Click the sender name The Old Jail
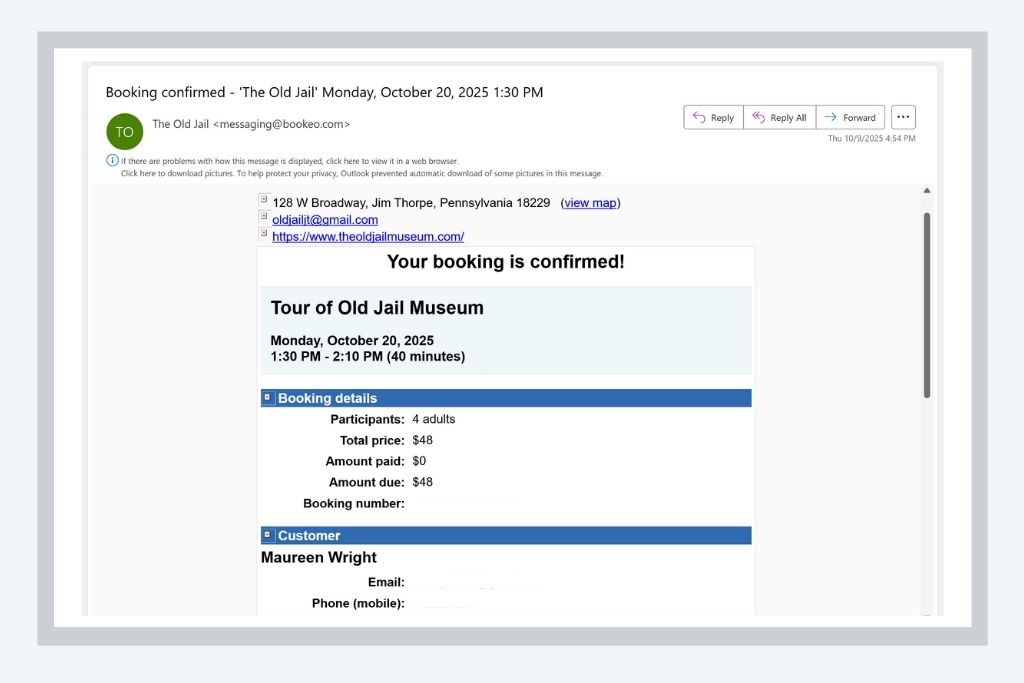Viewport: 1024px width, 683px height. [181, 124]
